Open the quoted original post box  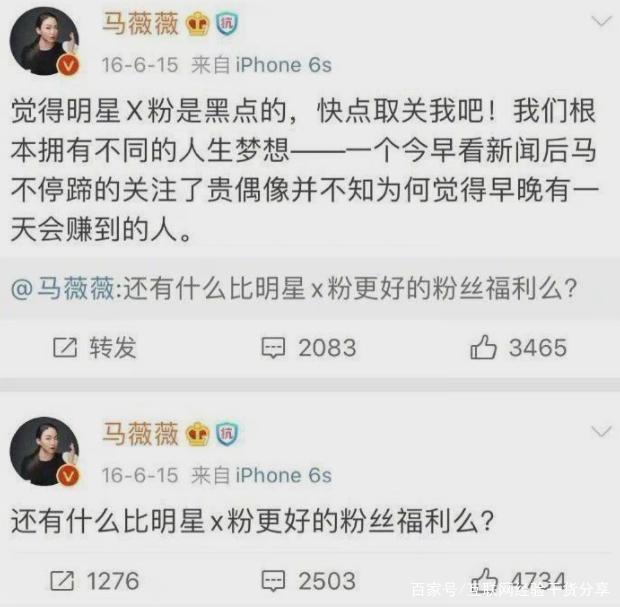tap(310, 289)
